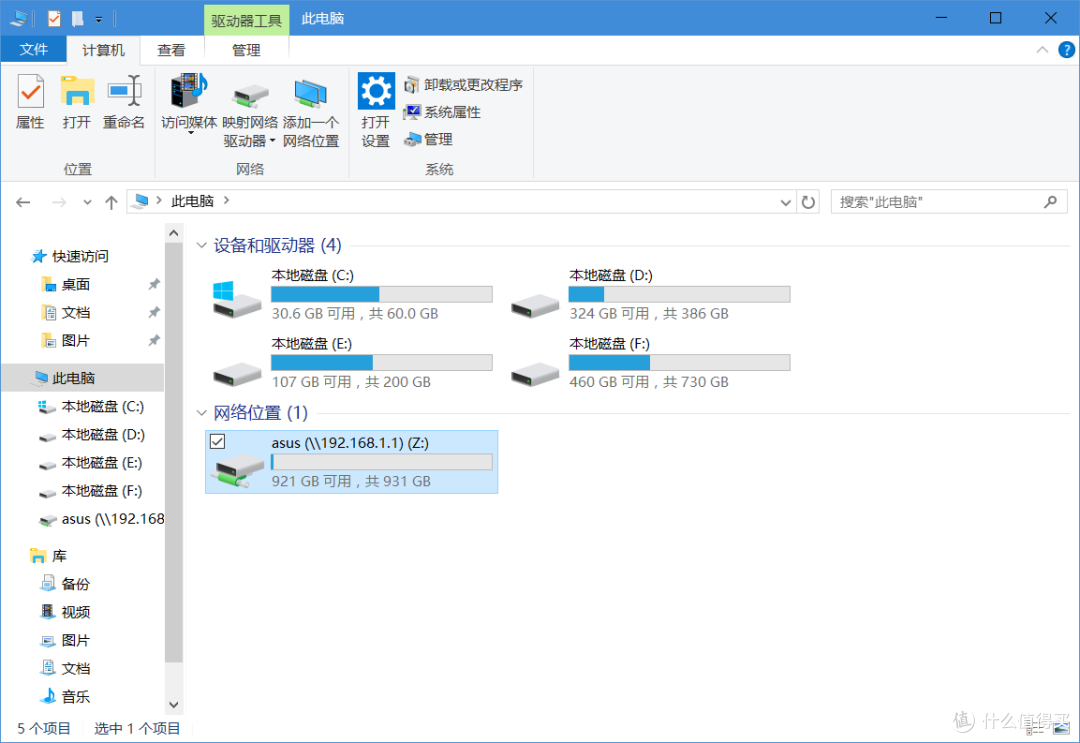This screenshot has height=743, width=1080.
Task: Click the C: drive usage bar
Action: [x=382, y=294]
